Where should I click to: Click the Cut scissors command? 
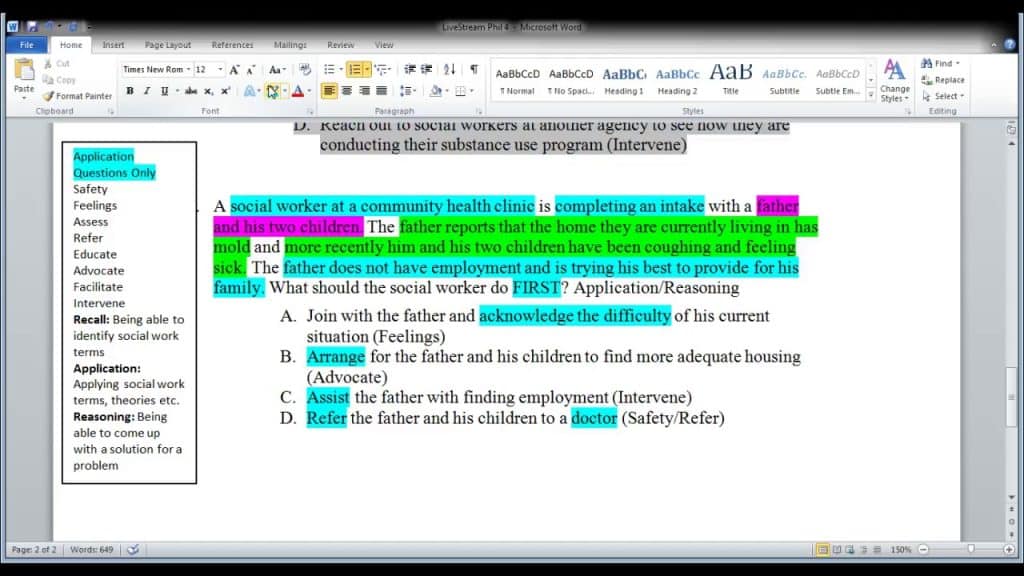[x=57, y=63]
